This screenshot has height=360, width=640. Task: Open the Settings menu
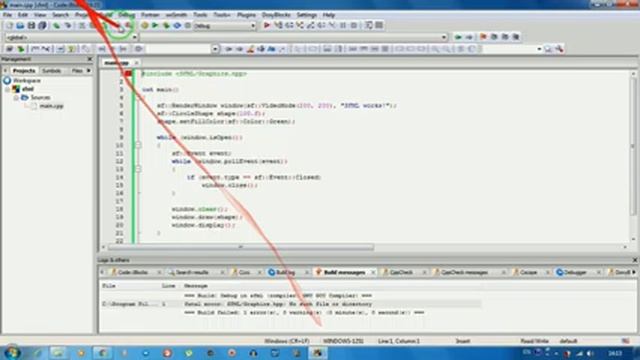coord(307,15)
